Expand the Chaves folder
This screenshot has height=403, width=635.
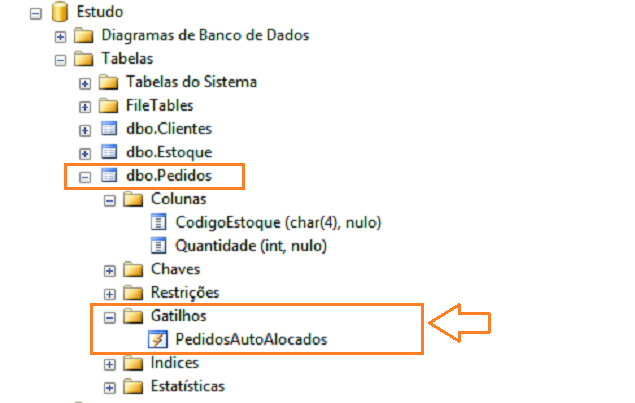(109, 271)
